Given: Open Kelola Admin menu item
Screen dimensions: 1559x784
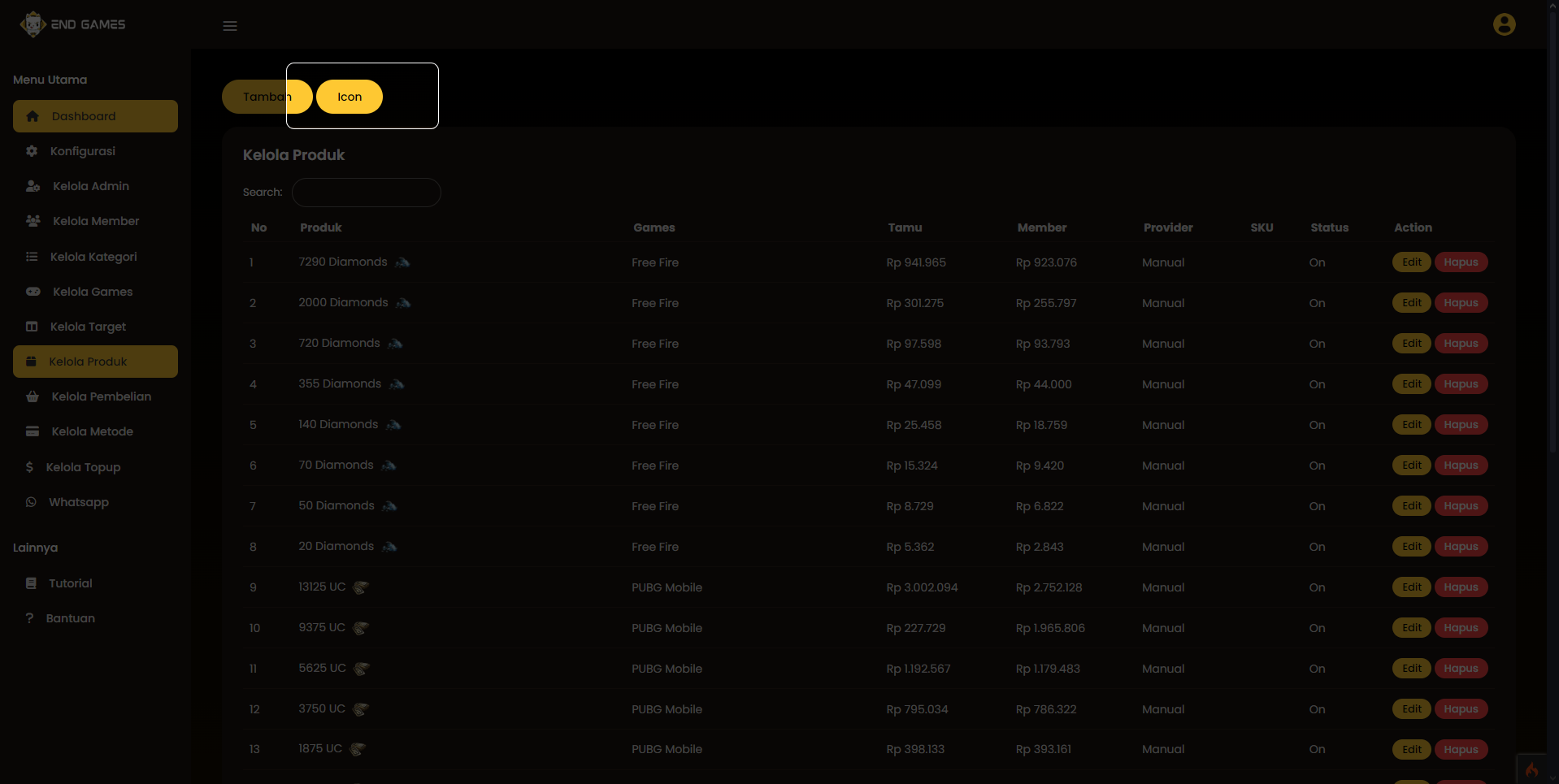Looking at the screenshot, I should click(95, 186).
